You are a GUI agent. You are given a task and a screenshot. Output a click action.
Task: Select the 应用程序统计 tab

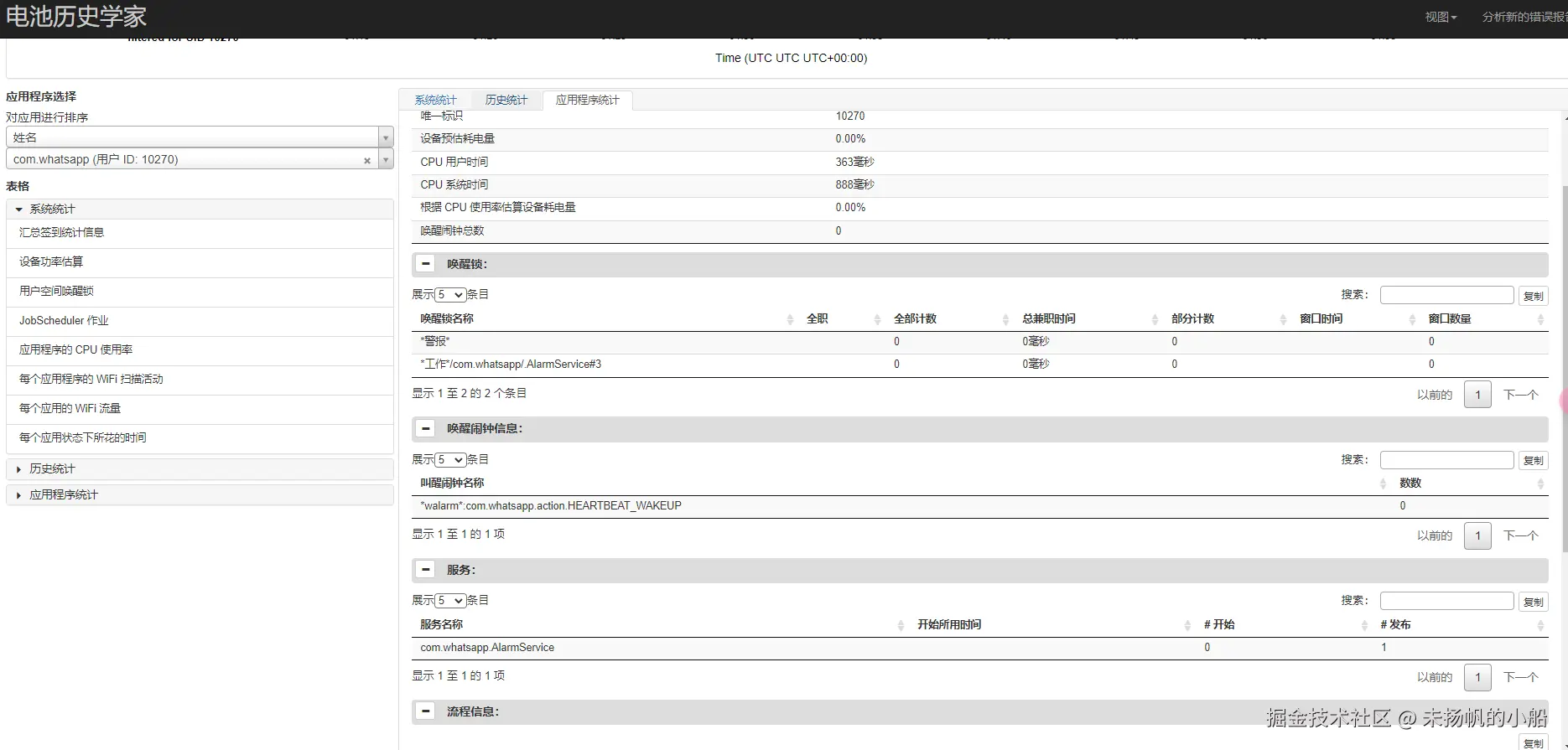click(587, 100)
